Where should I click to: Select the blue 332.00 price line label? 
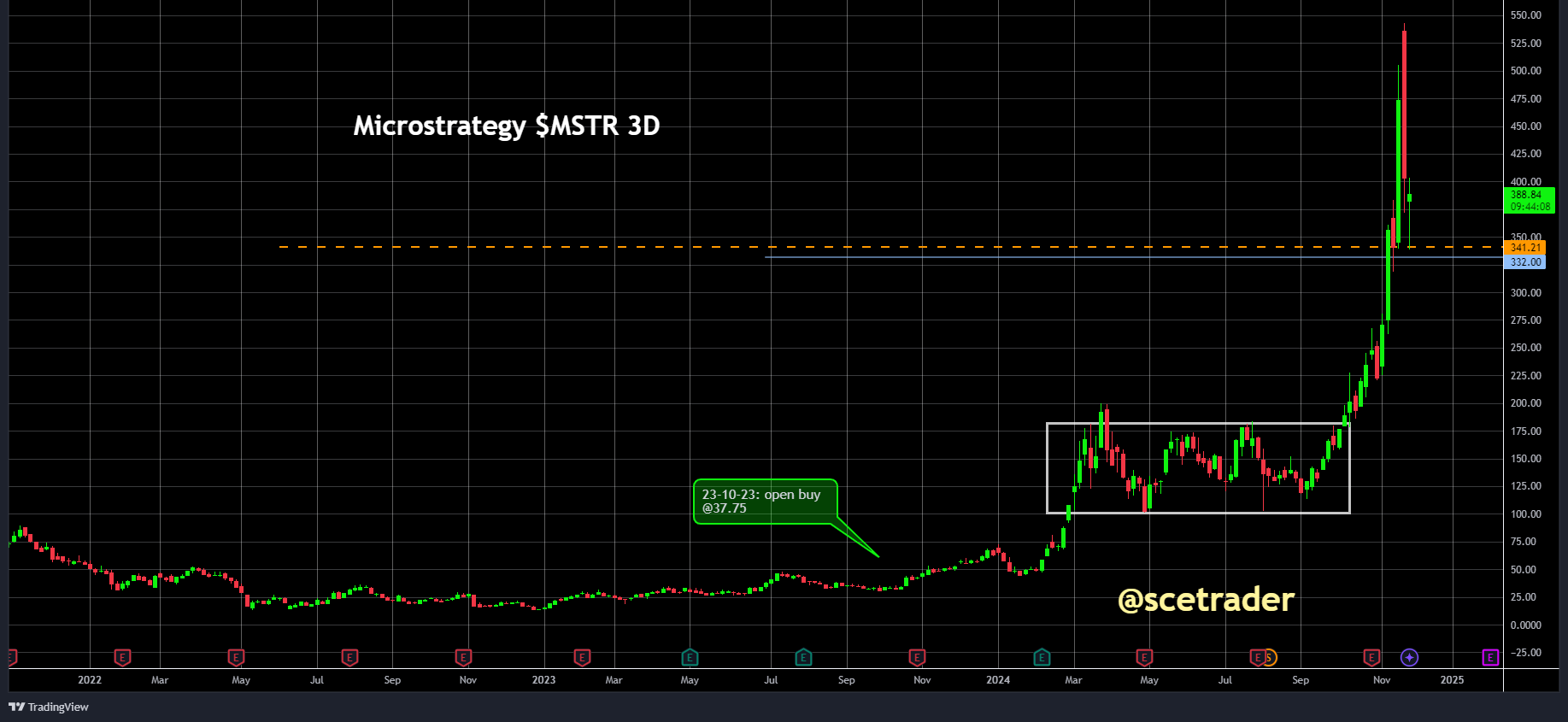(x=1524, y=262)
